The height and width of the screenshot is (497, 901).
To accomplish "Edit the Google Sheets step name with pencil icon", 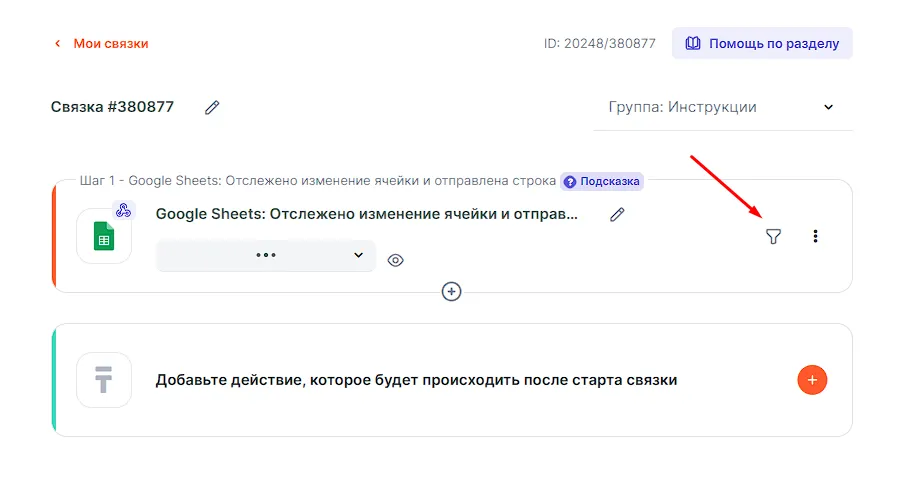I will click(617, 214).
